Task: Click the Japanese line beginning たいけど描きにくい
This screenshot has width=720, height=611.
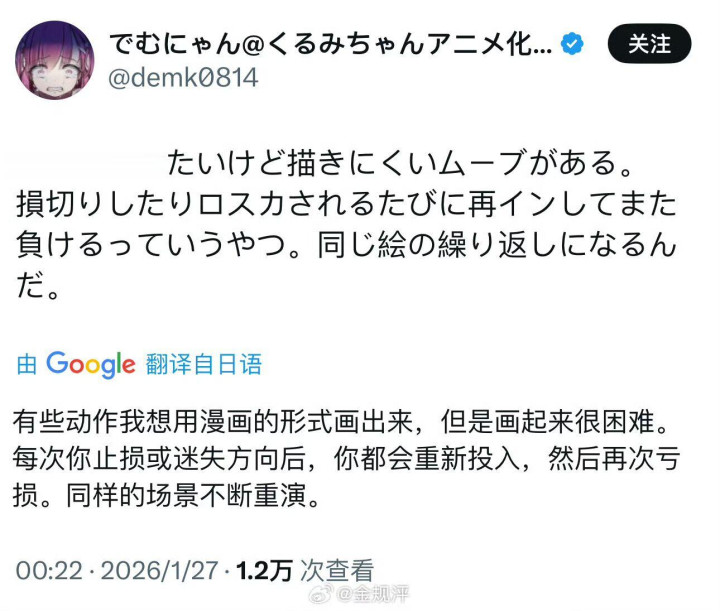Action: pos(400,162)
